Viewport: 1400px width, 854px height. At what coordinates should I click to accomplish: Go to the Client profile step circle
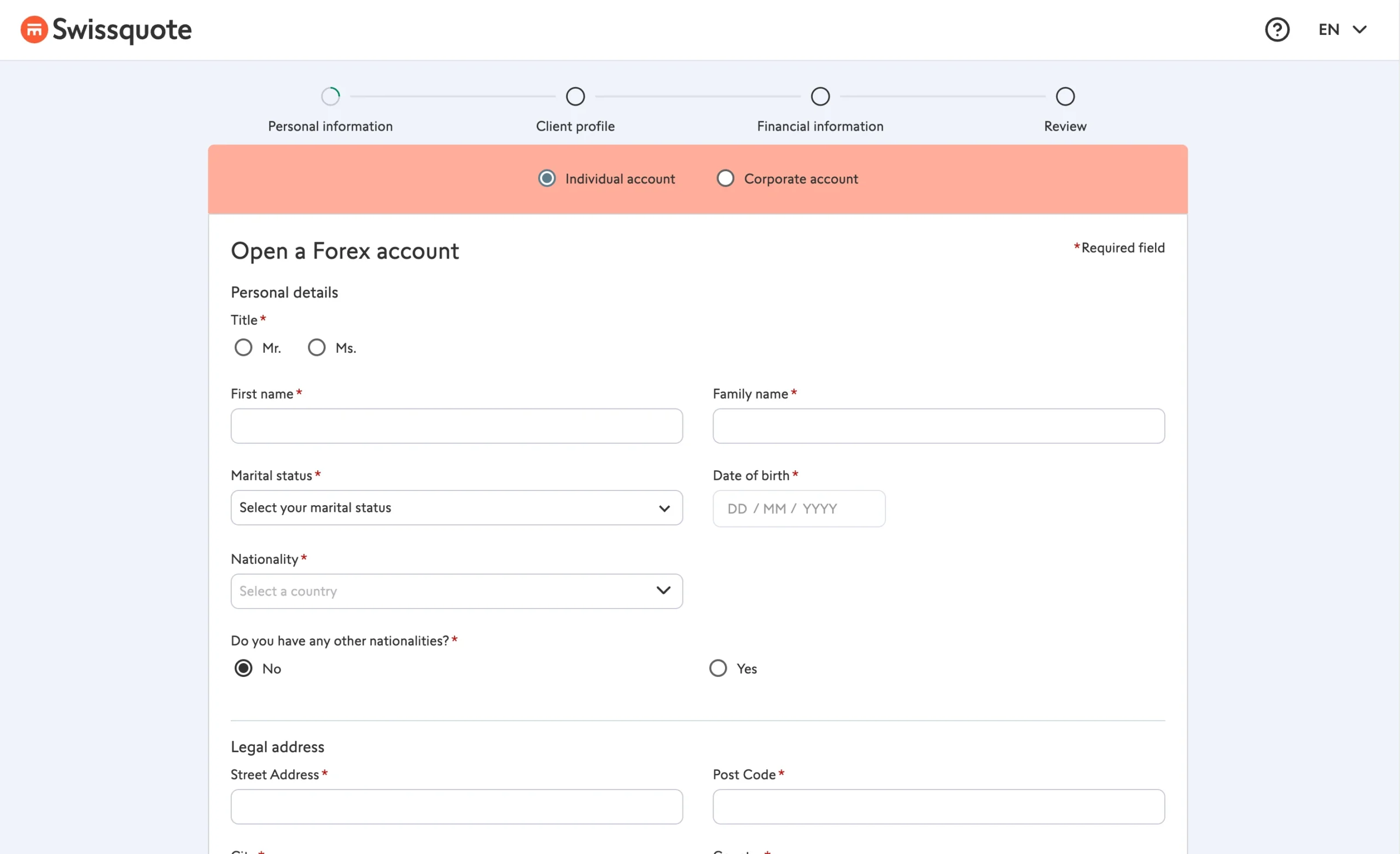(575, 97)
